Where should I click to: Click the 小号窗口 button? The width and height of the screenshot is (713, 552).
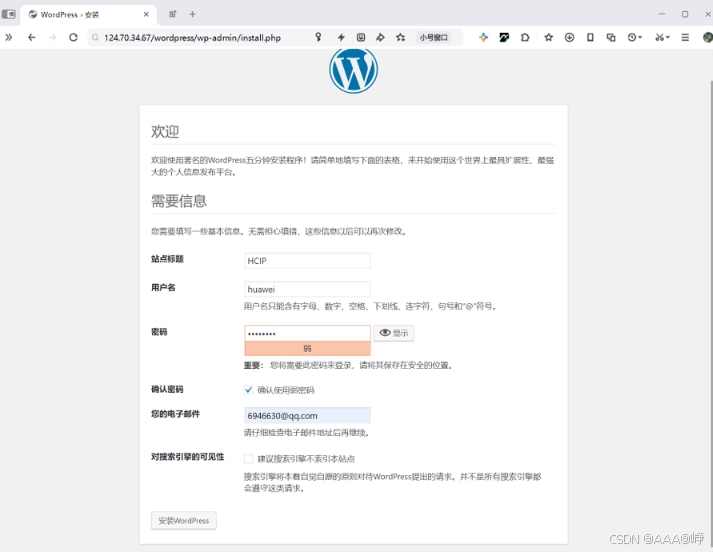coord(433,37)
